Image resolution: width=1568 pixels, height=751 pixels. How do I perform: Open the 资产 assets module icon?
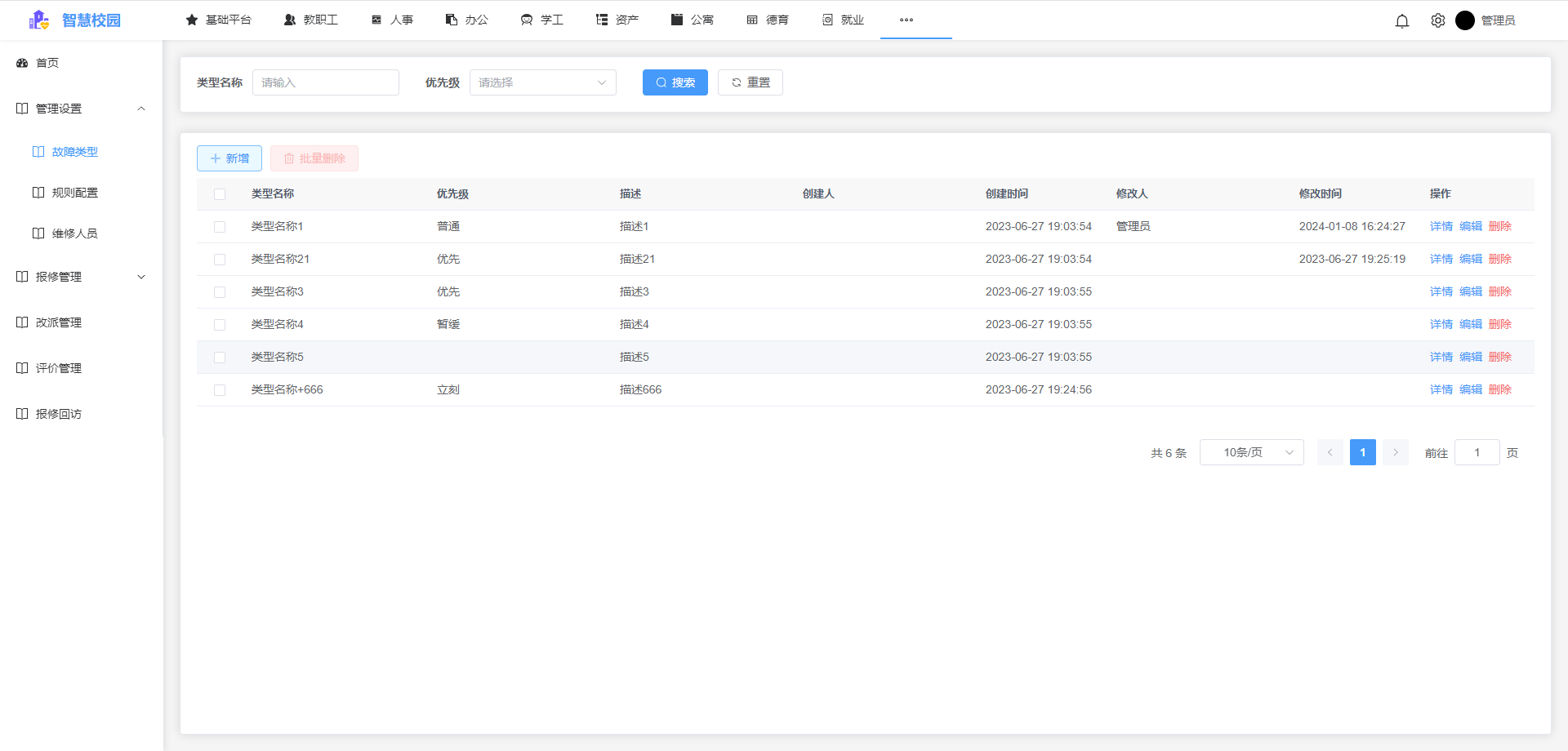601,19
